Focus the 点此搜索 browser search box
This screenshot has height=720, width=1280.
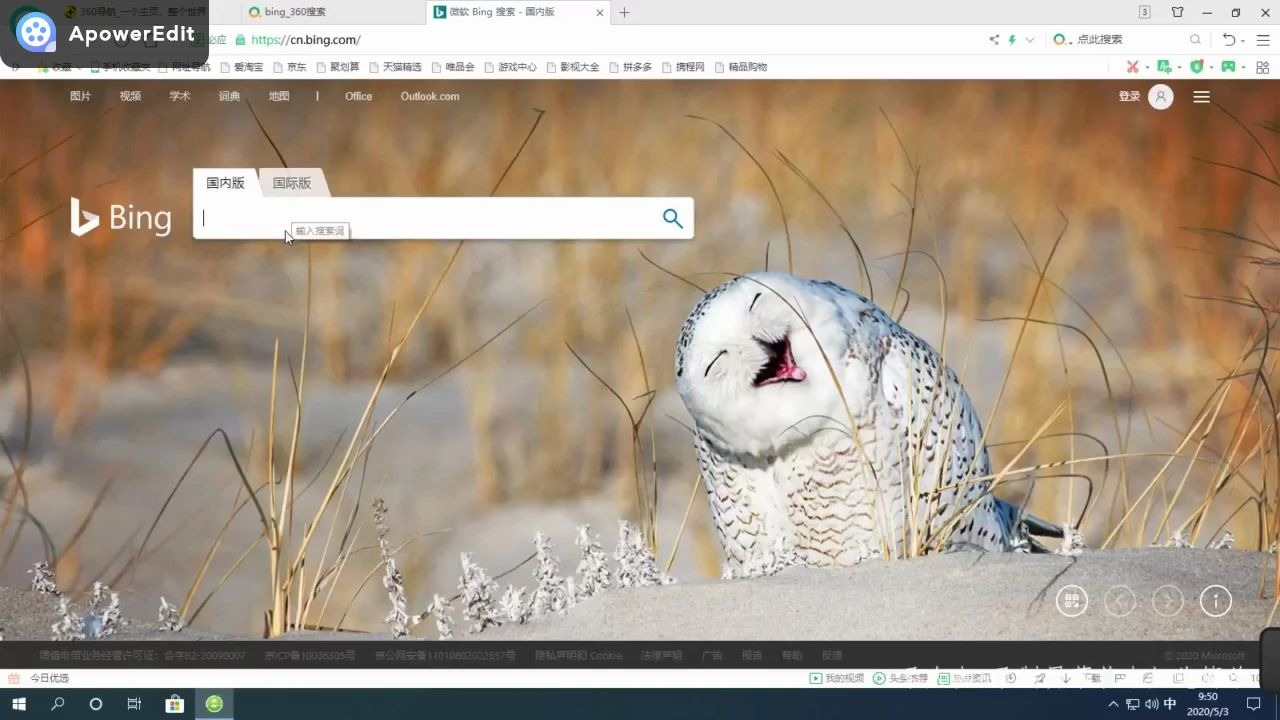[x=1127, y=40]
